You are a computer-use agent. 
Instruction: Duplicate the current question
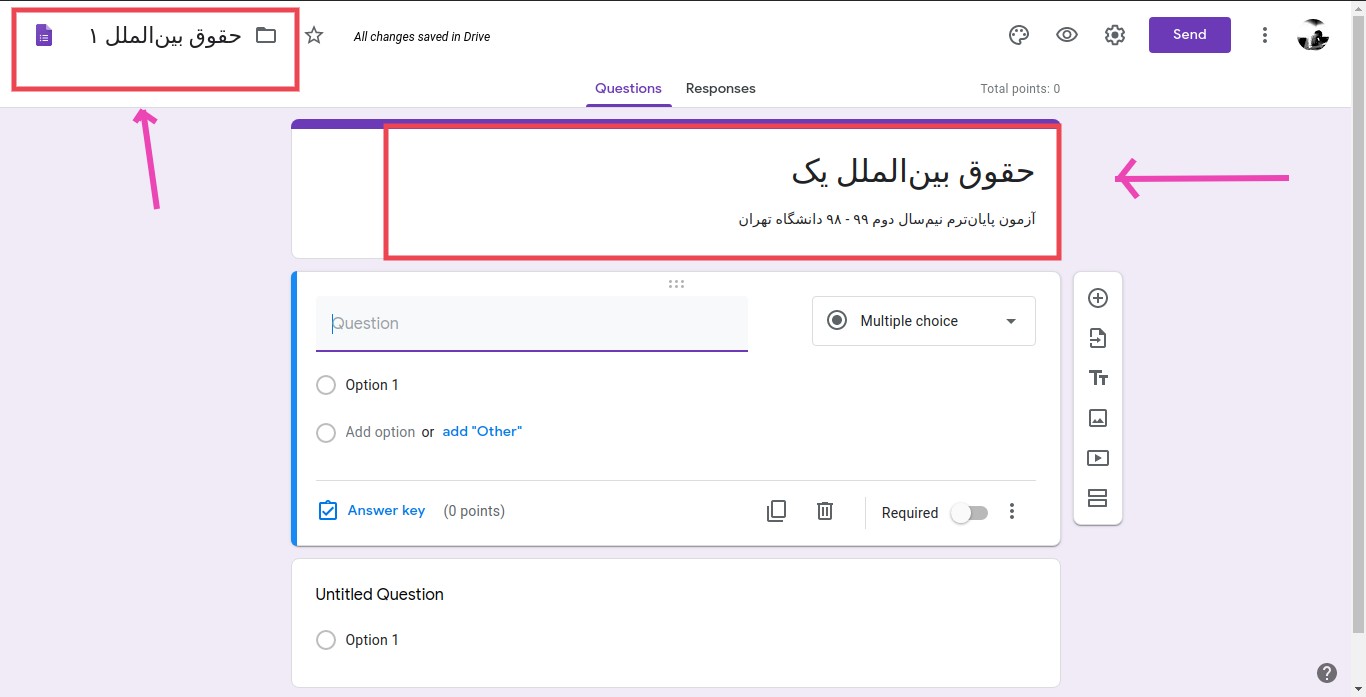pyautogui.click(x=776, y=511)
